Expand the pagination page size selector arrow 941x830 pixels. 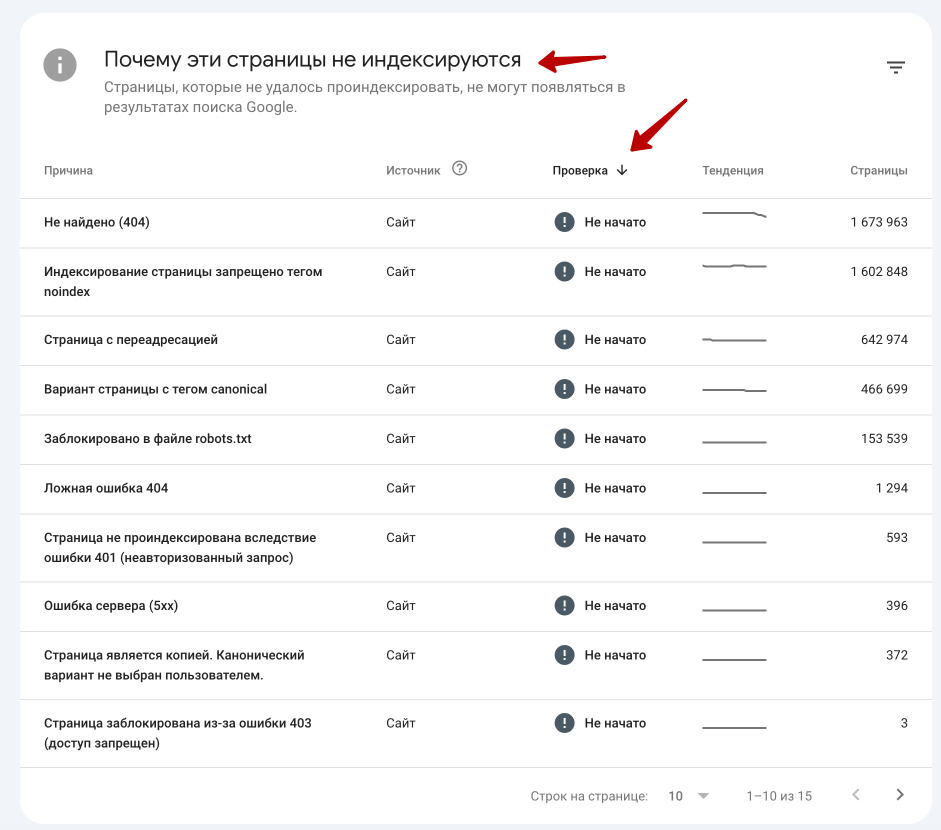[702, 795]
